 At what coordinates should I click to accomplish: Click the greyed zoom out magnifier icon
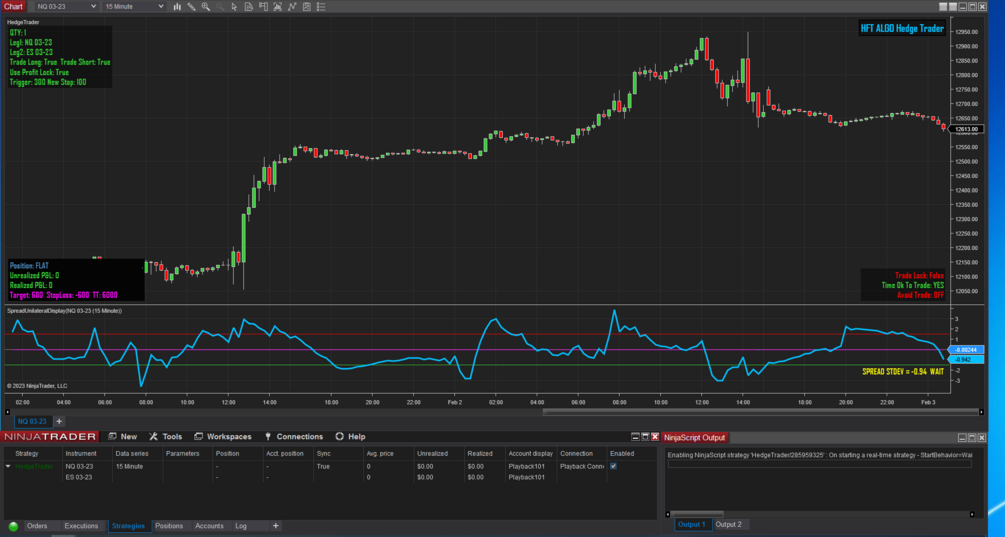point(220,6)
